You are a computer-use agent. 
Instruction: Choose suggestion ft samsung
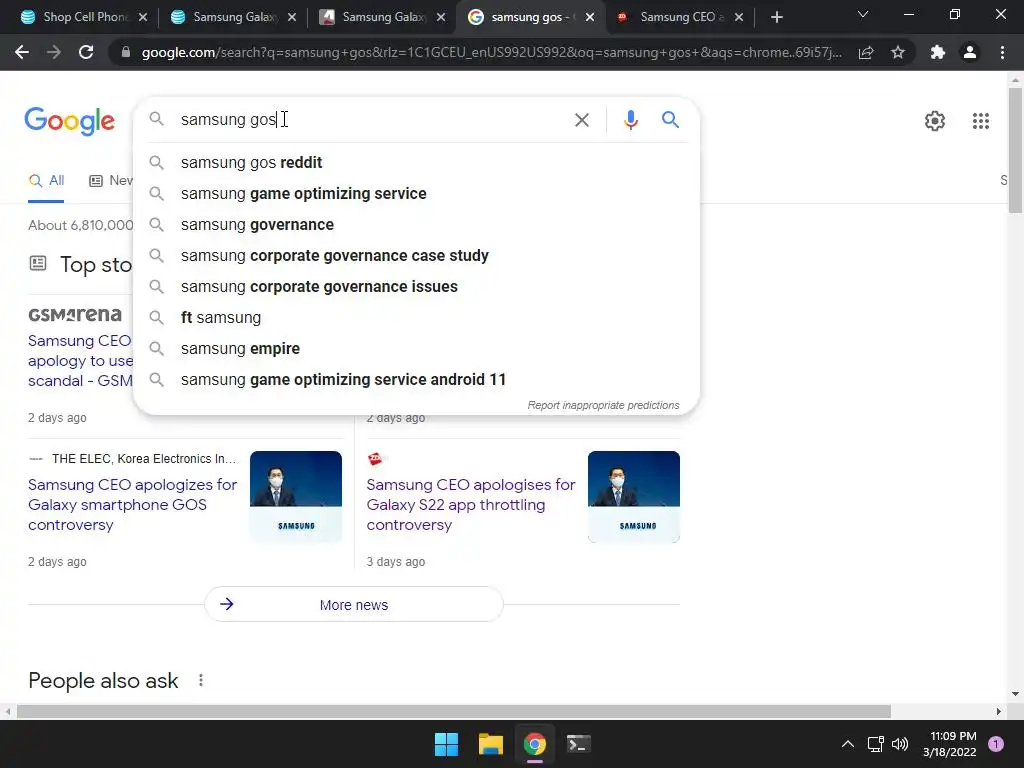[x=417, y=317]
